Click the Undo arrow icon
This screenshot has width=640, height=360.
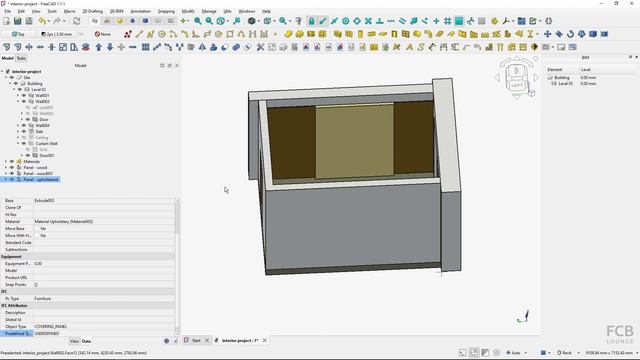42,21
